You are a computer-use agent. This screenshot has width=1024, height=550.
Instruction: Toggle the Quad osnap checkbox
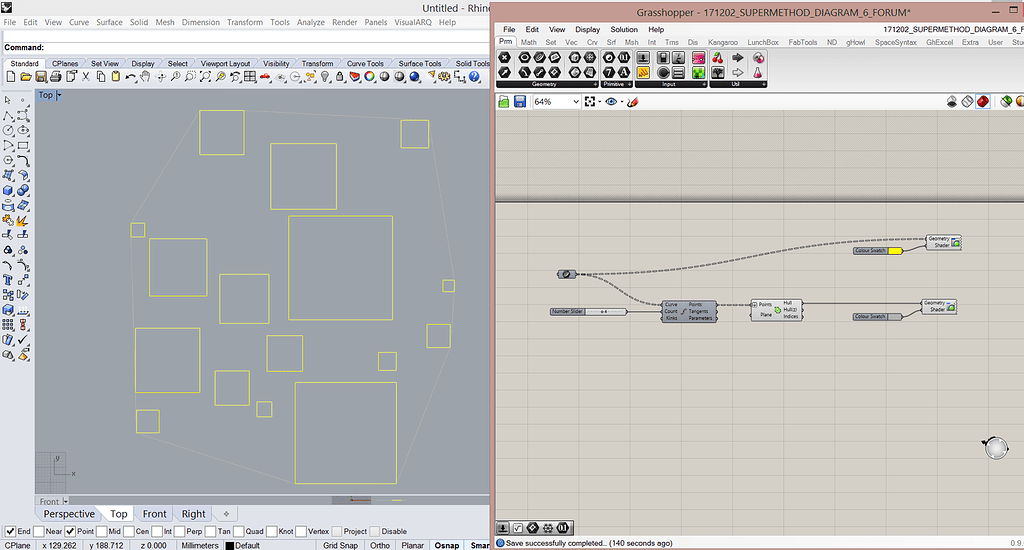[239, 532]
